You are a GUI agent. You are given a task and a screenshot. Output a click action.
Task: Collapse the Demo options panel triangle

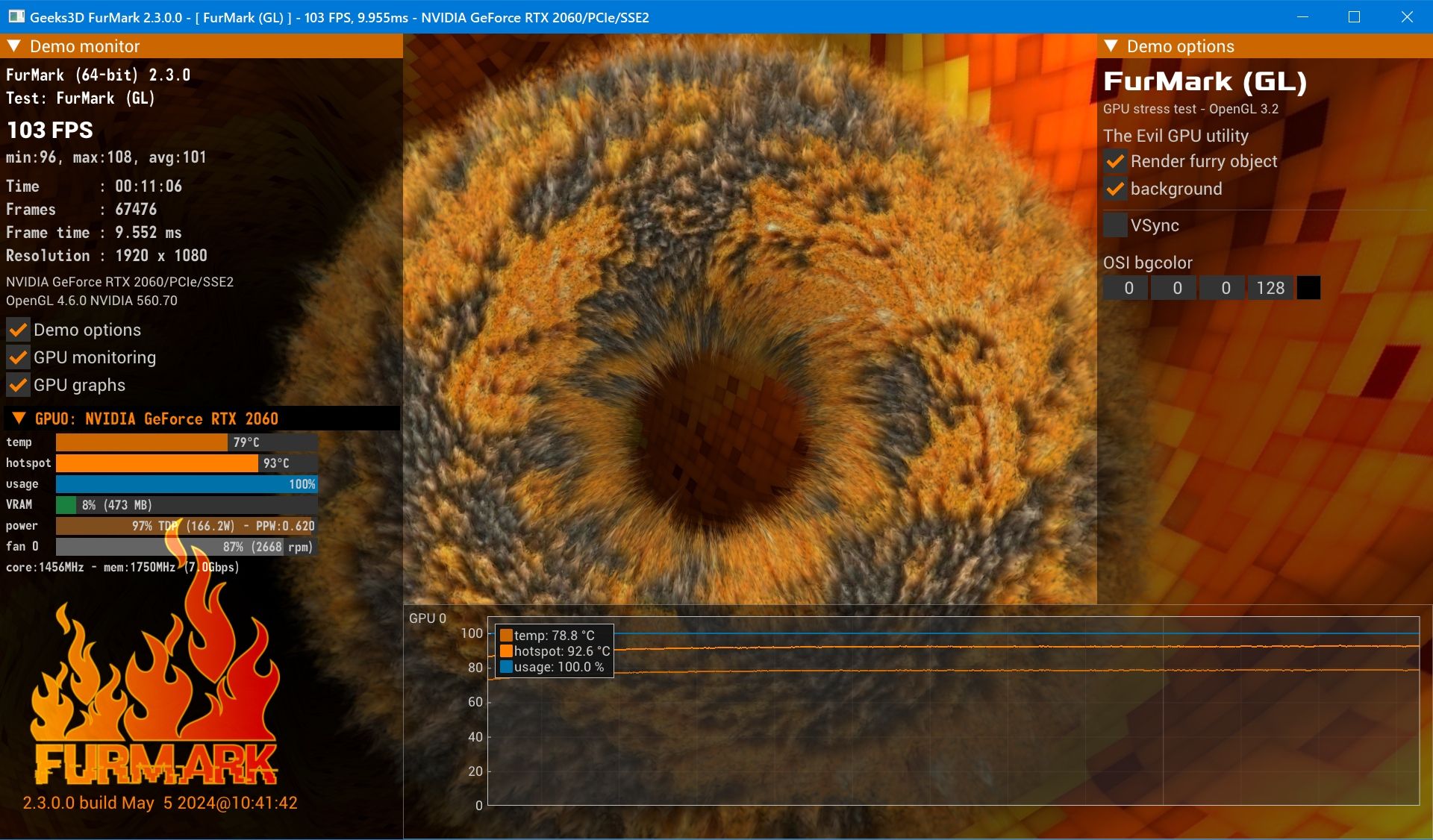click(1111, 46)
